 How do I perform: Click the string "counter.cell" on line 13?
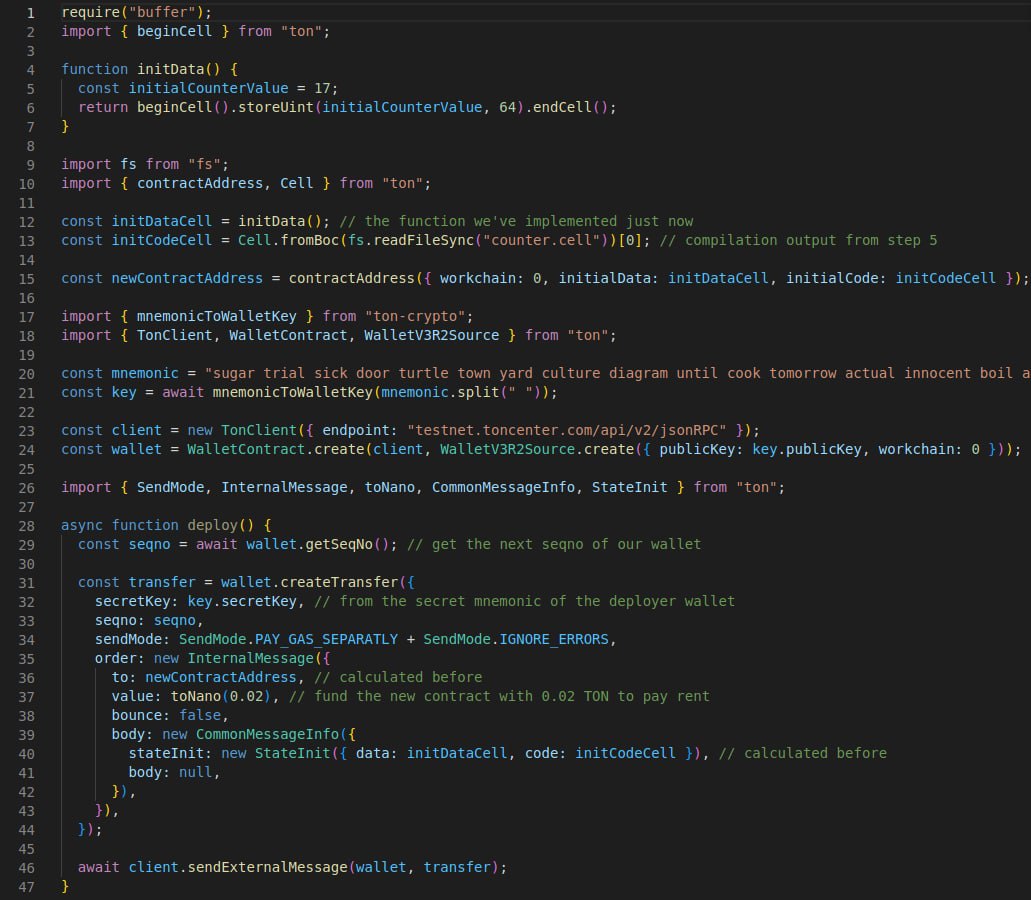pyautogui.click(x=542, y=241)
